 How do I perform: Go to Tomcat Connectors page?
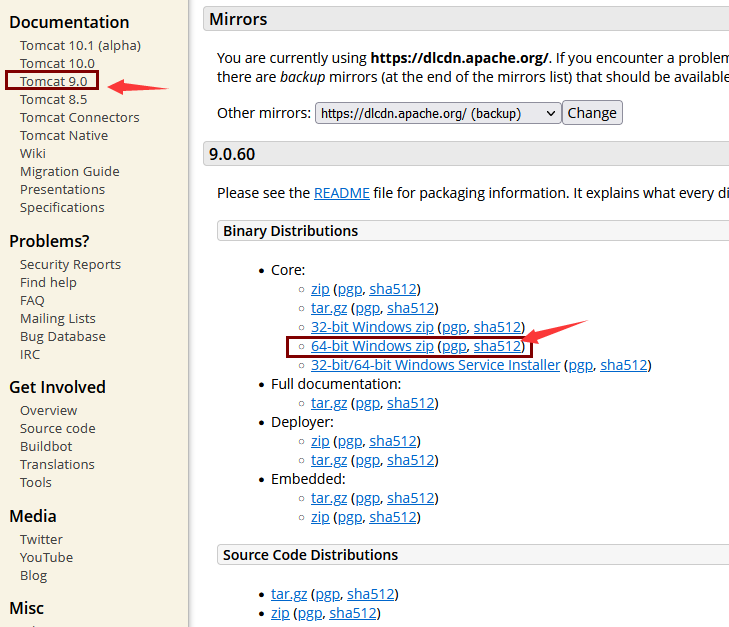click(80, 118)
